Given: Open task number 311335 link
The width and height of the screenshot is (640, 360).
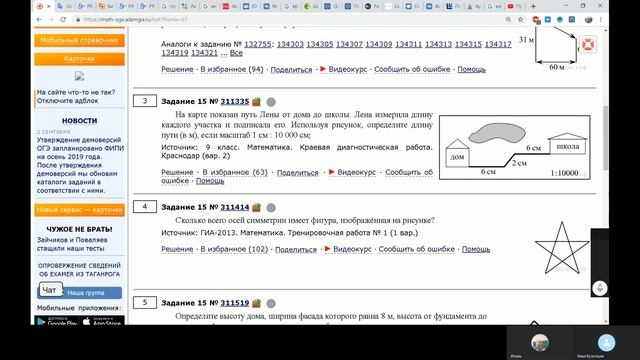Looking at the screenshot, I should pos(235,101).
